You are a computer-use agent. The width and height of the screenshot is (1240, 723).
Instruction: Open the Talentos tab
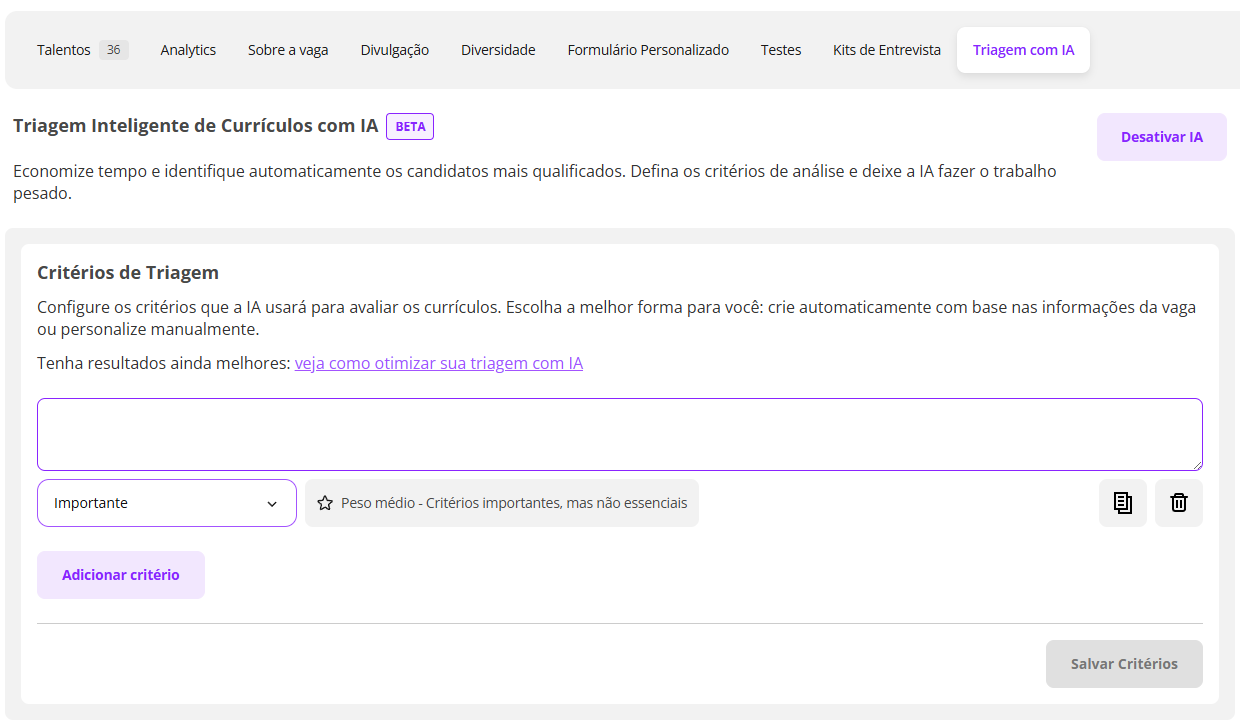(82, 50)
